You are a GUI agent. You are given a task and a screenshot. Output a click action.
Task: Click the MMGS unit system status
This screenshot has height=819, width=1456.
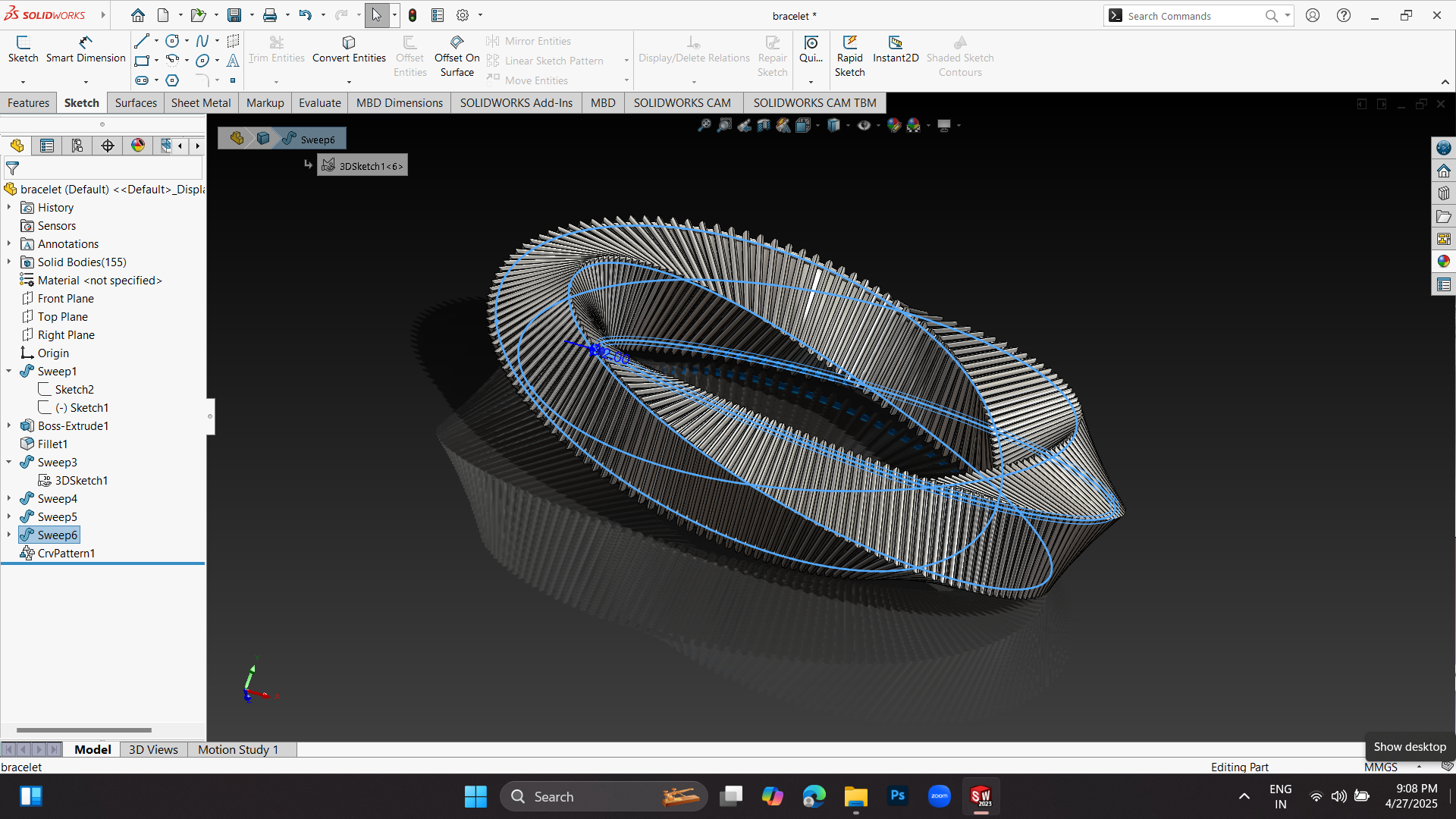point(1380,767)
